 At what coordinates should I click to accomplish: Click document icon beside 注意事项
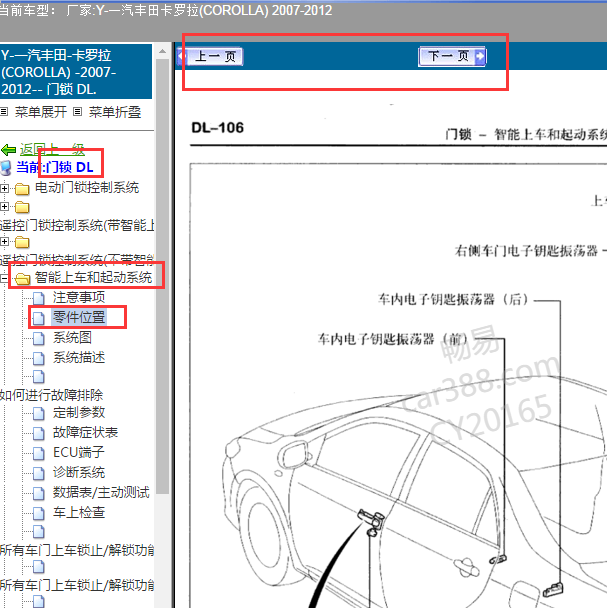(x=38, y=298)
